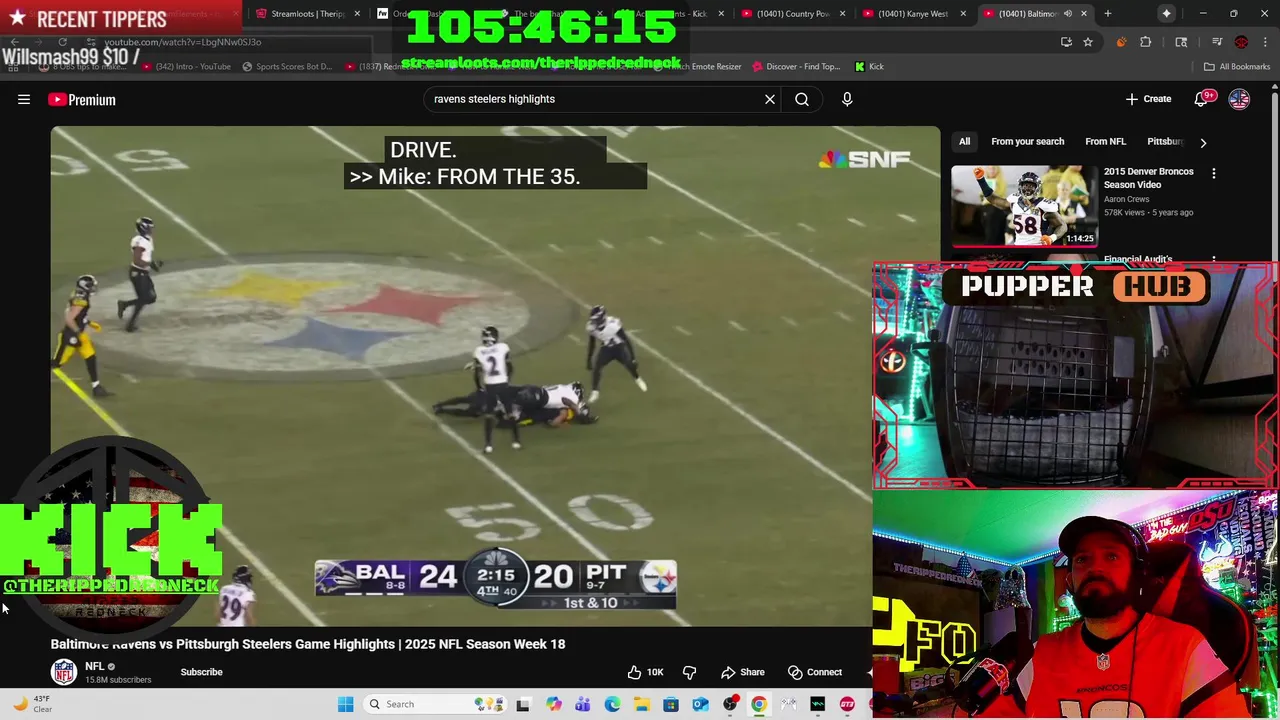Launch Copilot from the taskbar

553,704
